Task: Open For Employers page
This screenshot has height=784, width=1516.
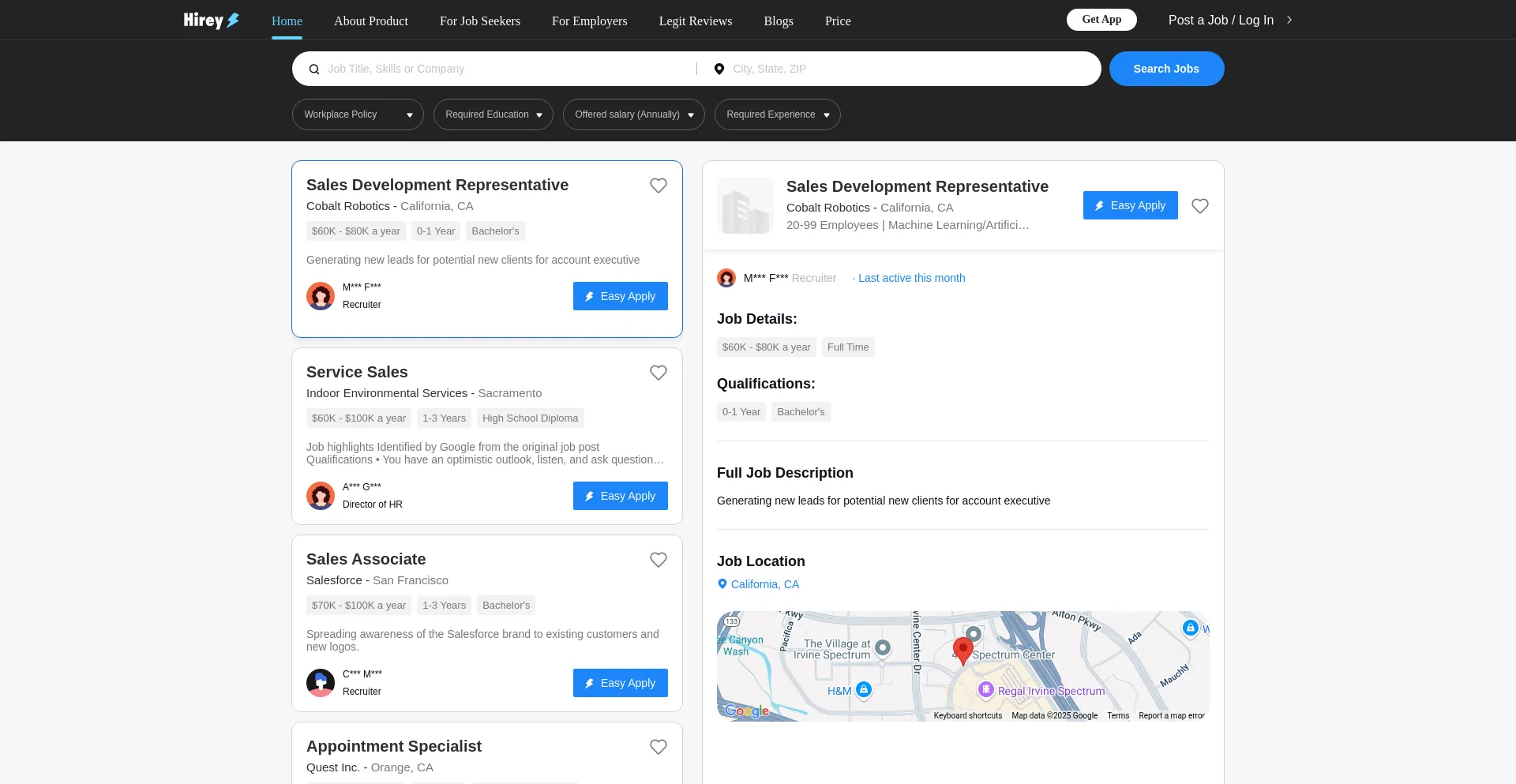Action: 590,21
